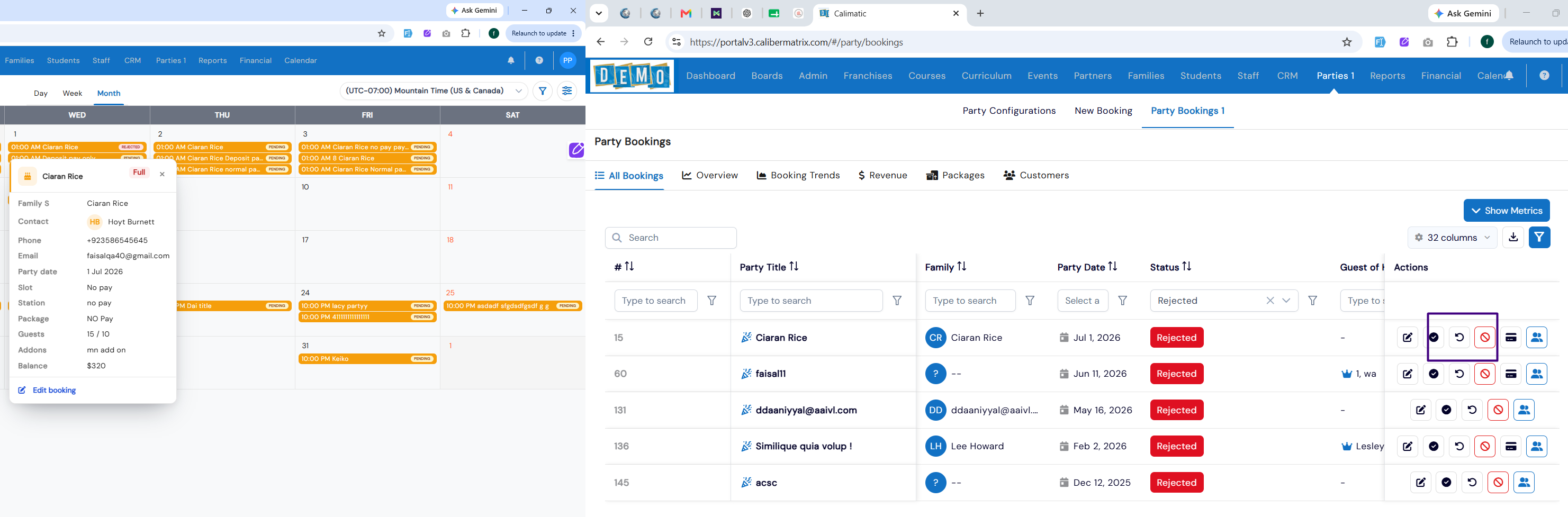The height and width of the screenshot is (517, 1568).
Task: Click the Similique quia volup ! party title
Action: click(x=804, y=447)
